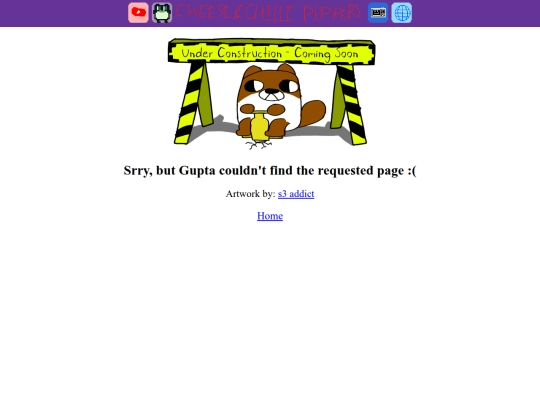Click the yellow jackhammer Gupta holds
540x405 pixels.
click(260, 126)
